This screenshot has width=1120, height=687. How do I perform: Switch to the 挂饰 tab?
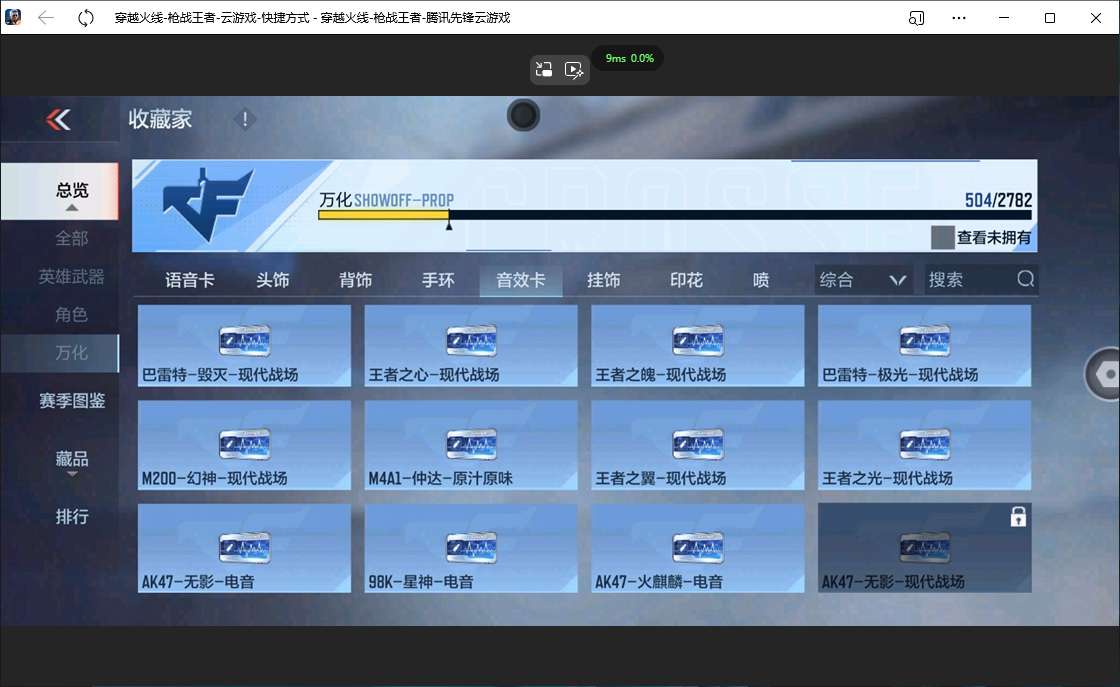point(604,280)
